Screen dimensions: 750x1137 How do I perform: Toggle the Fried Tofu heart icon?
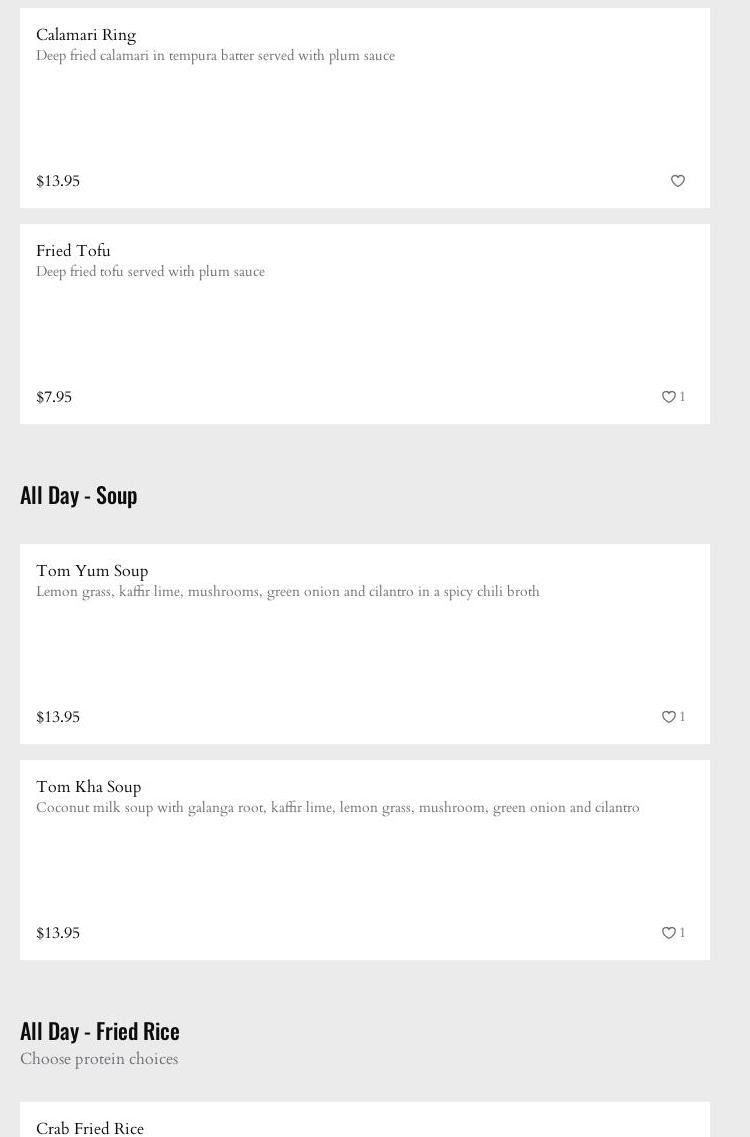click(x=669, y=397)
